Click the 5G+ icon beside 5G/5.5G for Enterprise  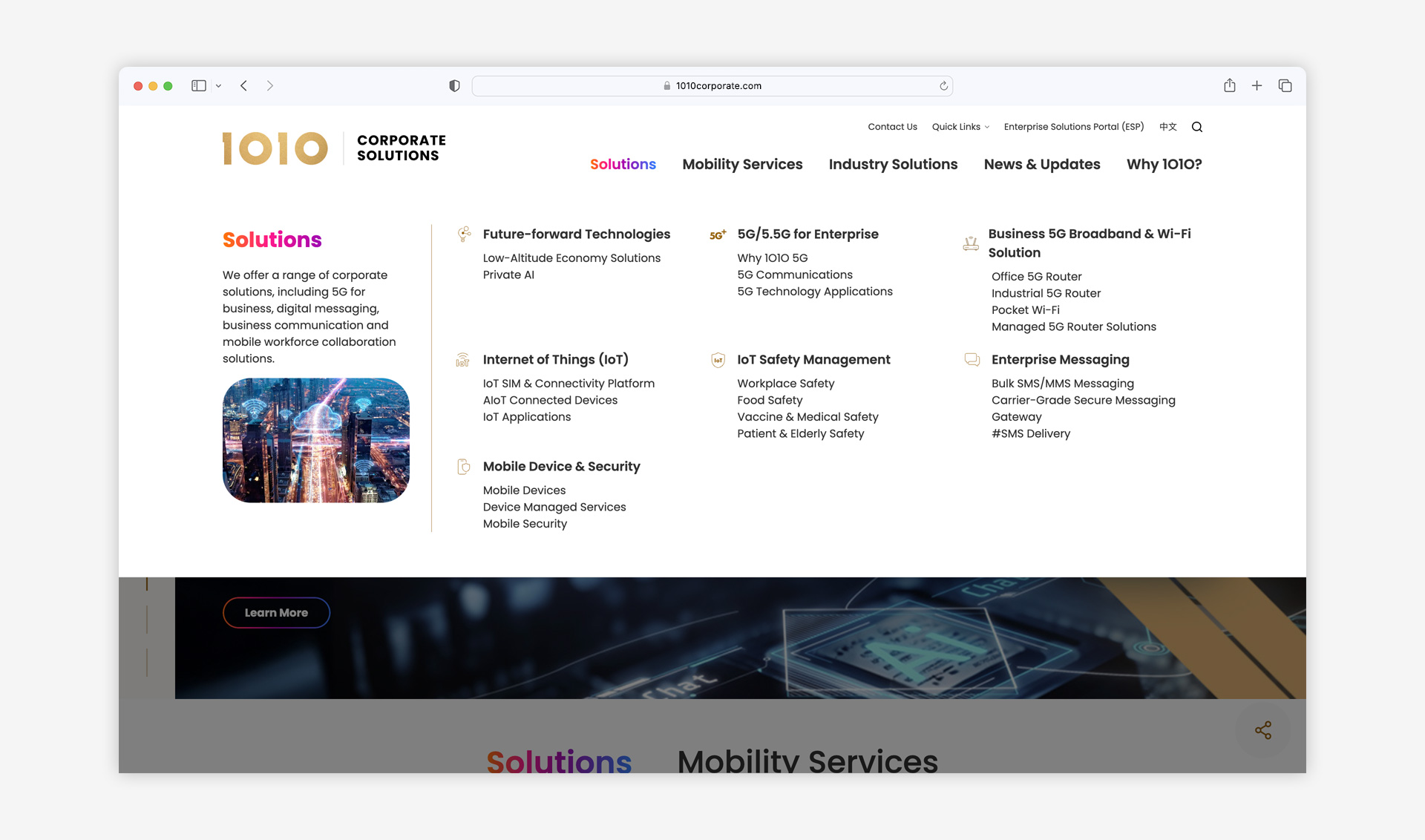coord(717,235)
